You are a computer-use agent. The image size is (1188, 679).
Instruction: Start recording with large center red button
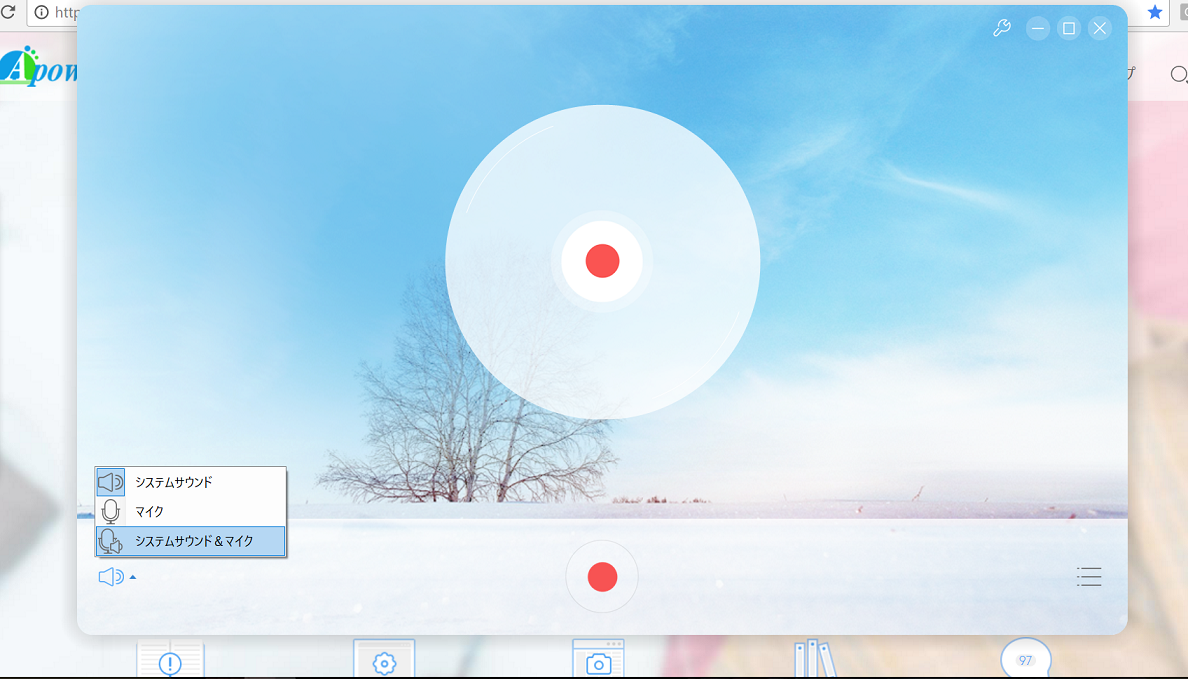(x=602, y=261)
